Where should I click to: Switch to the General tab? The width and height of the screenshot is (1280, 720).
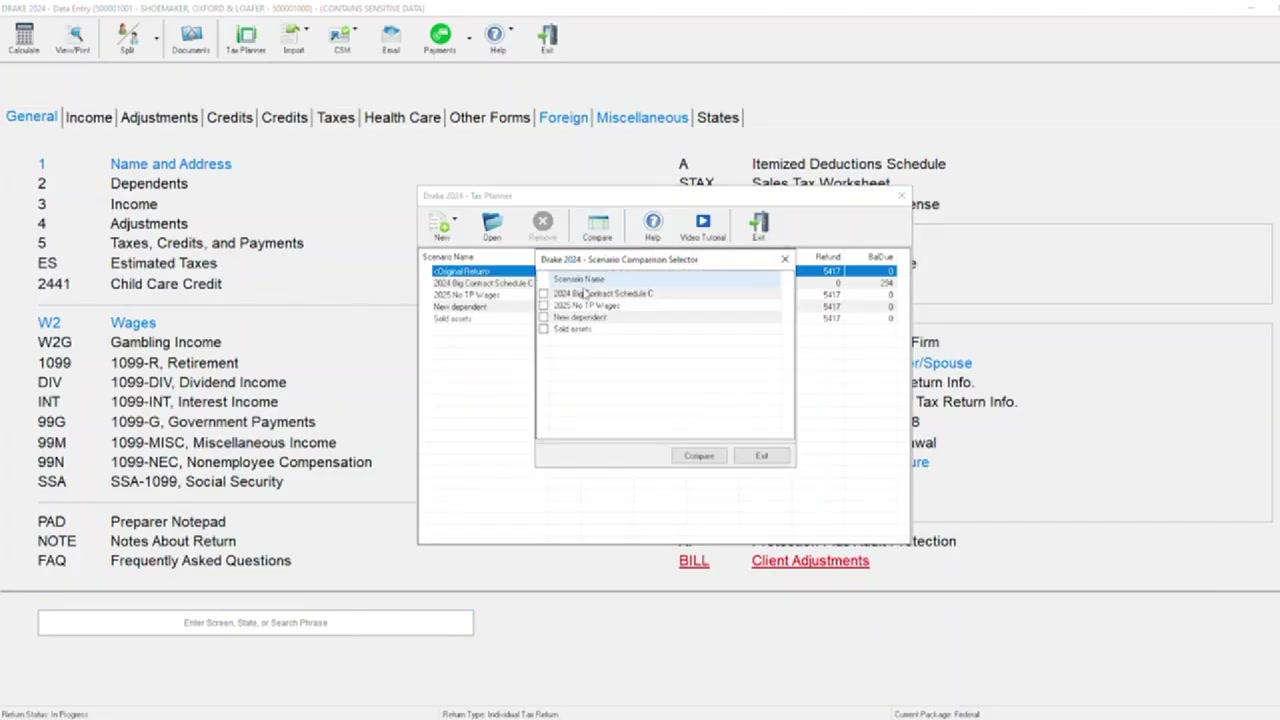[x=31, y=117]
